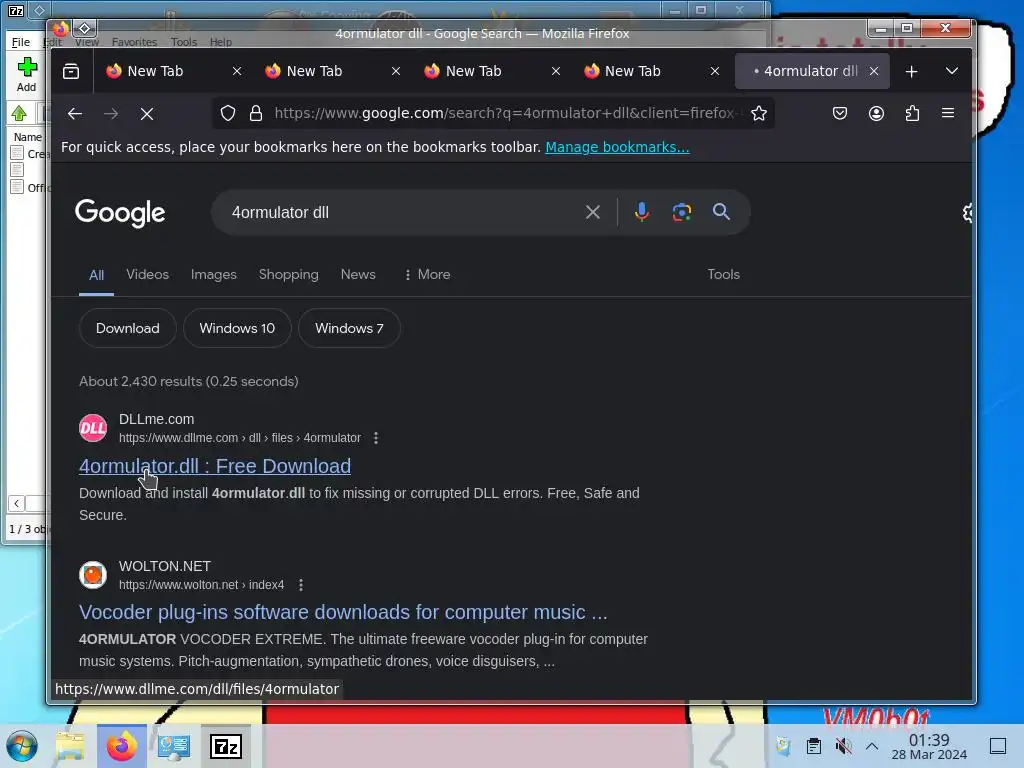Open File Explorer from the taskbar
1024x768 pixels.
click(70, 746)
